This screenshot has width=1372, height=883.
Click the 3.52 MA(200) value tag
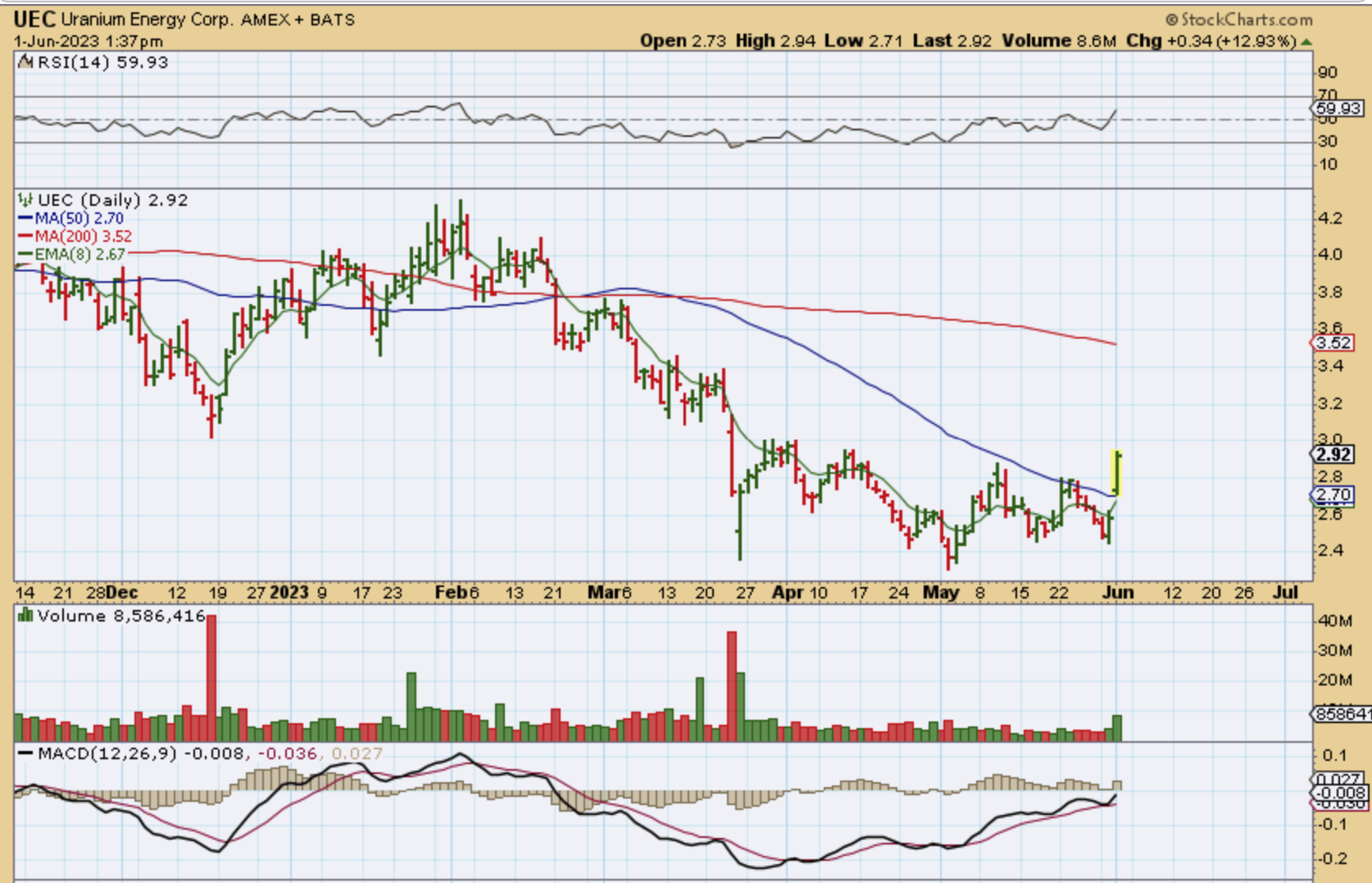(1333, 343)
